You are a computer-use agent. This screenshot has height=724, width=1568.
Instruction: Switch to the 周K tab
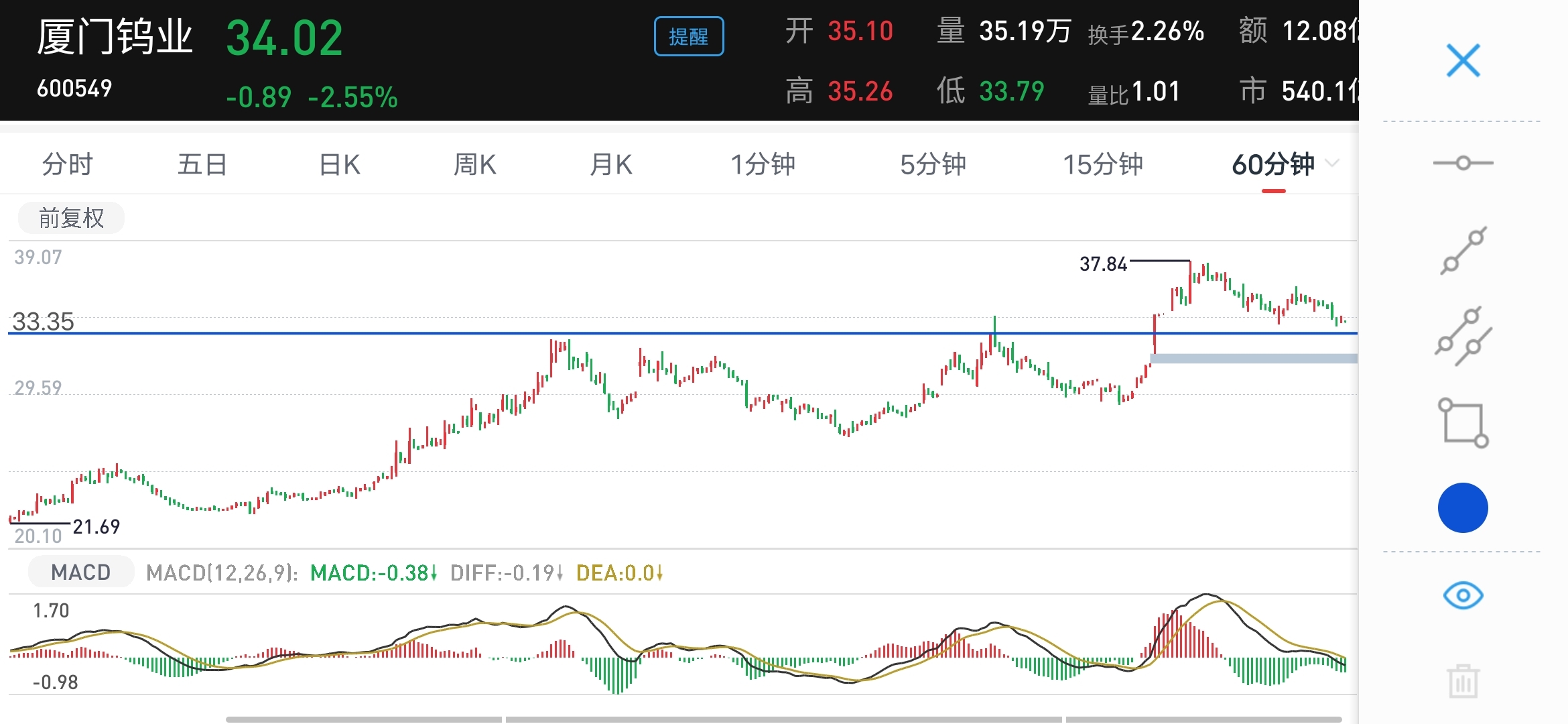click(474, 164)
